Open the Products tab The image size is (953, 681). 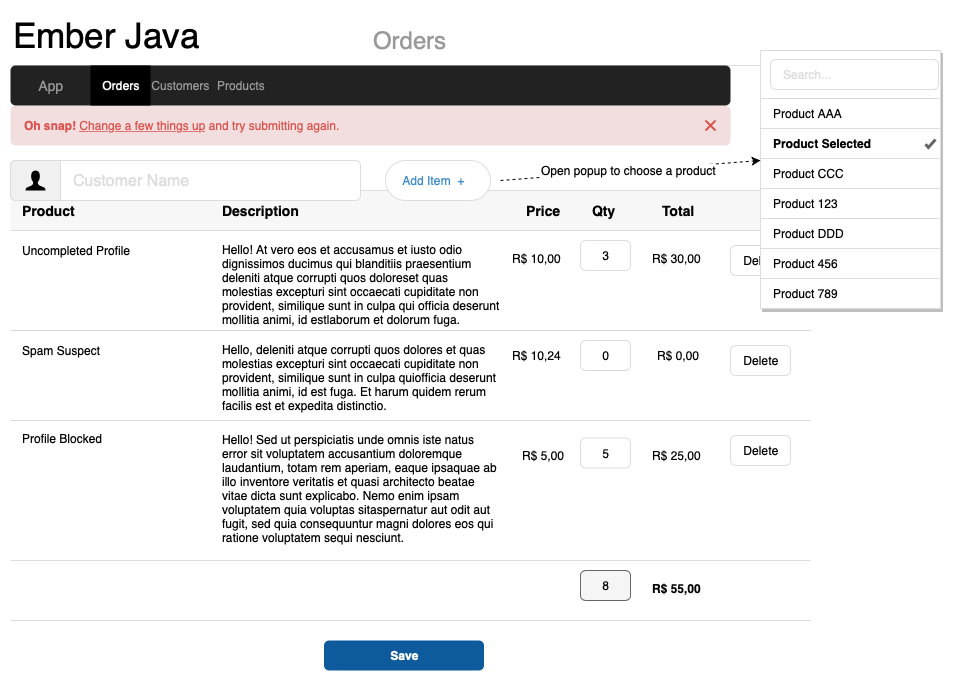241,86
